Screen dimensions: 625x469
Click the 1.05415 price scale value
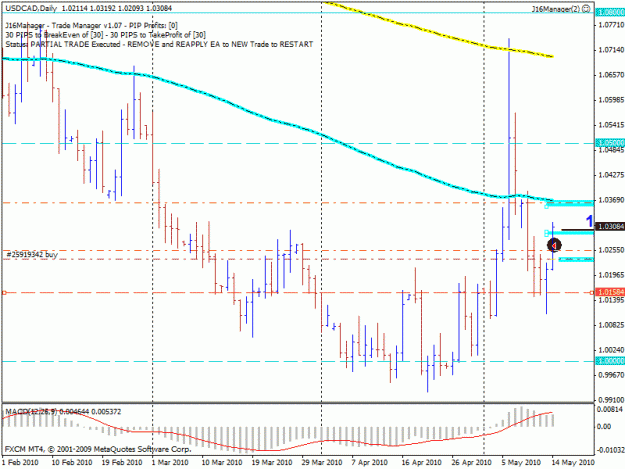pyautogui.click(x=611, y=125)
